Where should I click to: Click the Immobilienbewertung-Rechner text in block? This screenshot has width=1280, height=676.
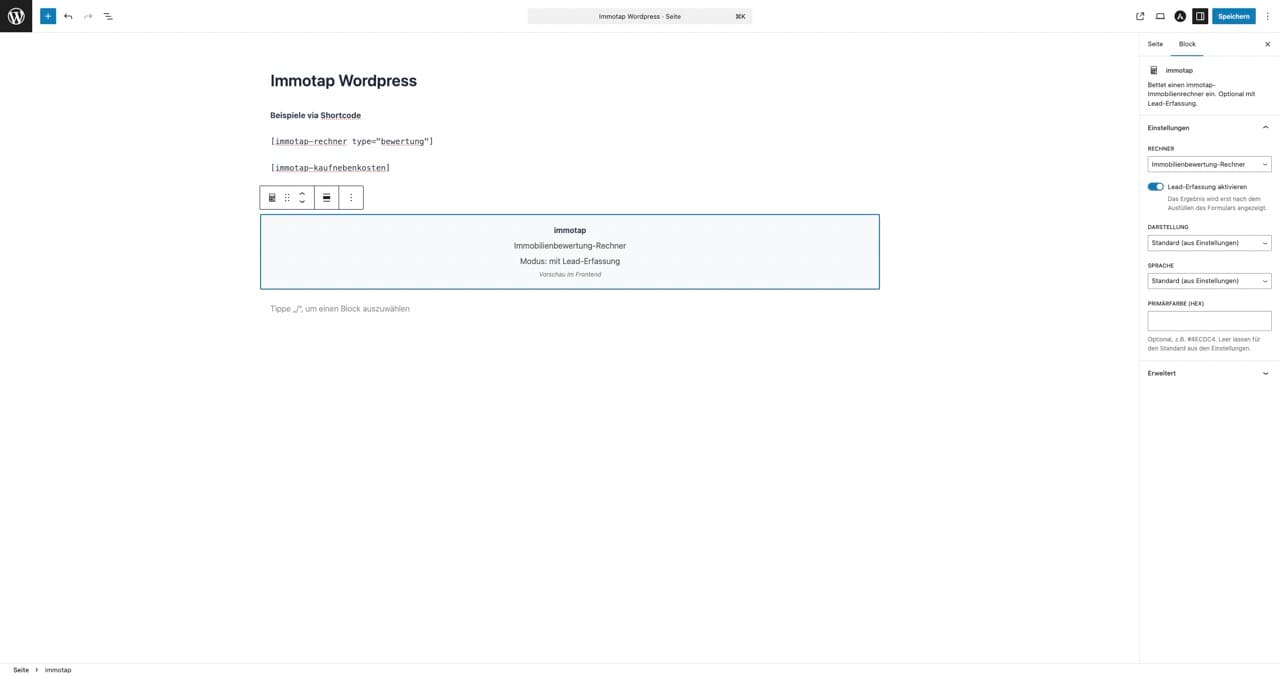tap(570, 245)
